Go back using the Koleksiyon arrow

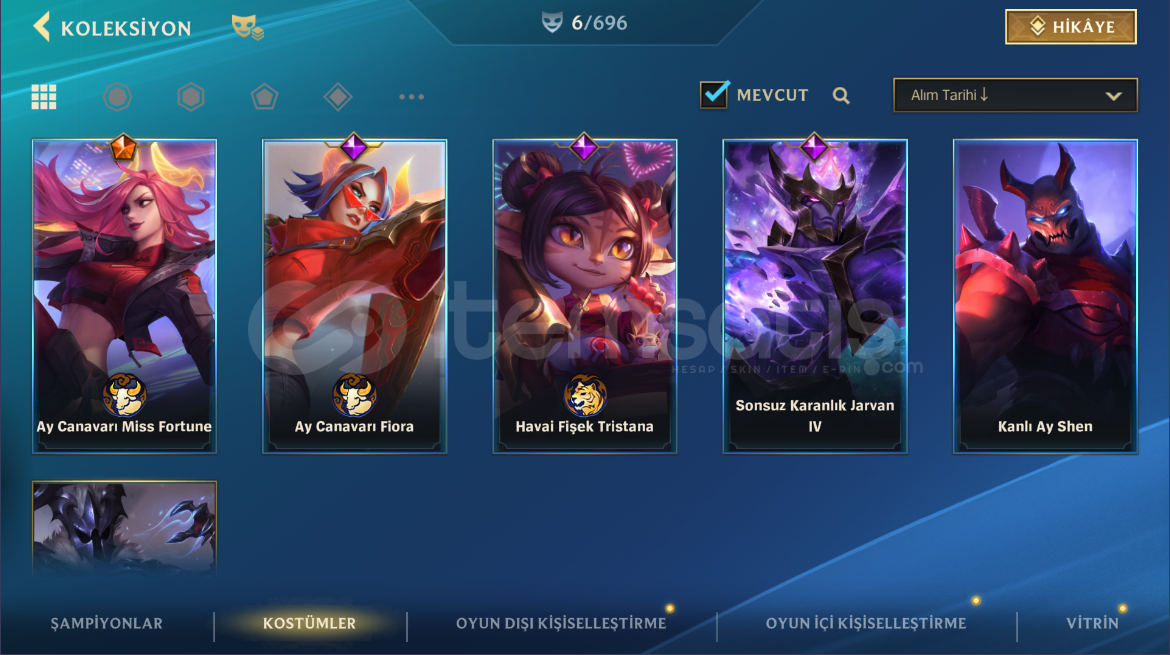(x=42, y=27)
